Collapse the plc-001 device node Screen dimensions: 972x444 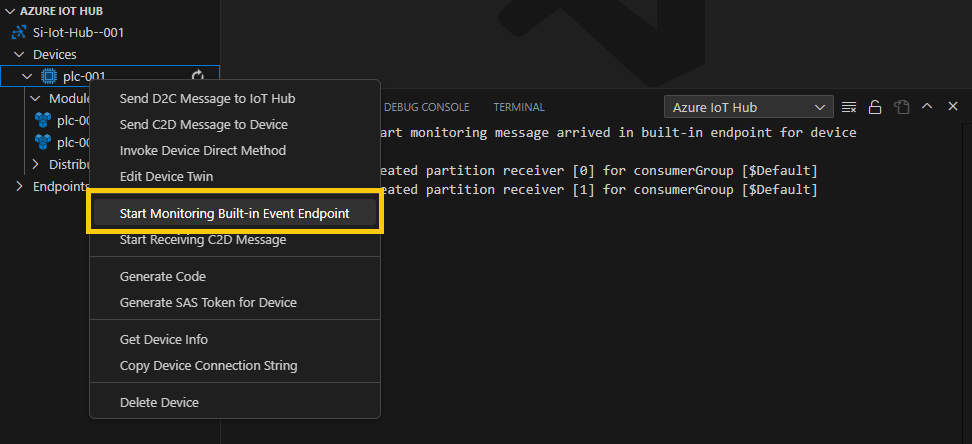[27, 76]
